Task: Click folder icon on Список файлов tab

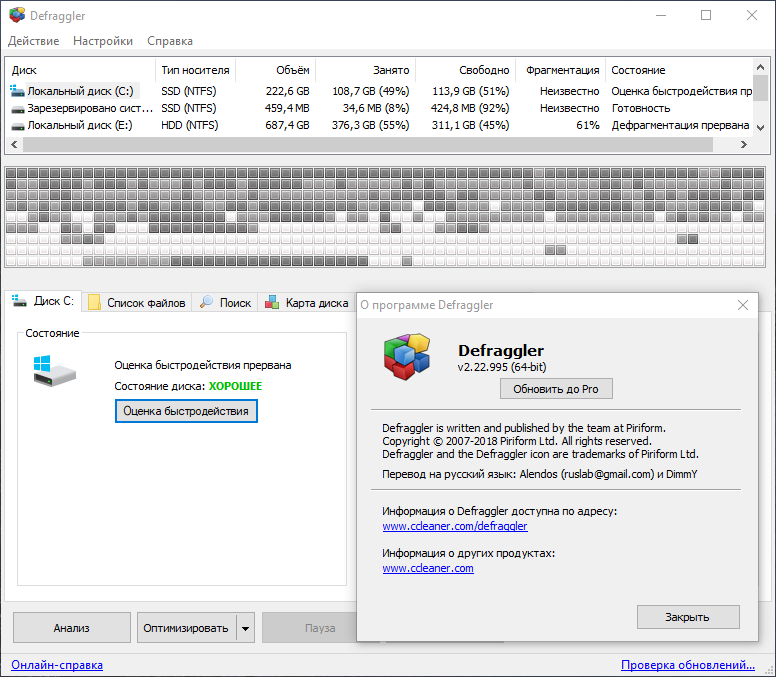Action: point(94,302)
